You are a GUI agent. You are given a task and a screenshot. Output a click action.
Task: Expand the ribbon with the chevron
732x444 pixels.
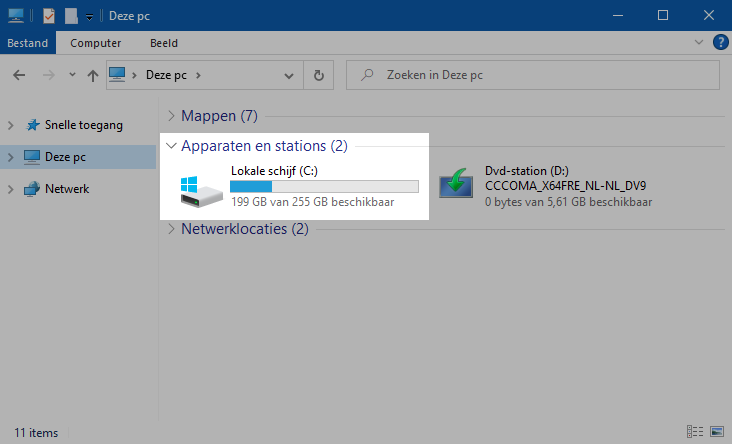pyautogui.click(x=699, y=43)
